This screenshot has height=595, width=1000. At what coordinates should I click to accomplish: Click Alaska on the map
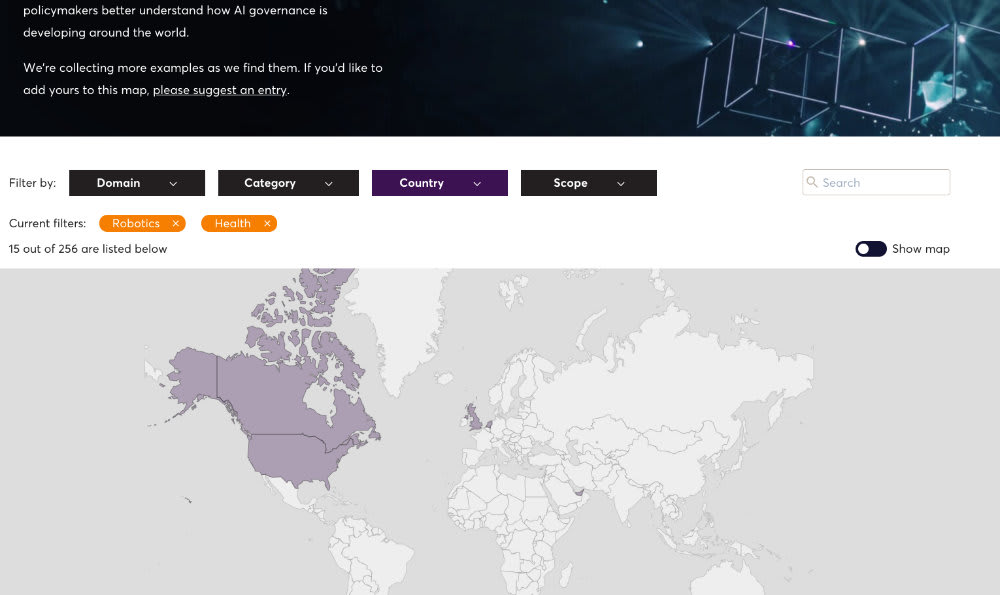click(x=195, y=373)
